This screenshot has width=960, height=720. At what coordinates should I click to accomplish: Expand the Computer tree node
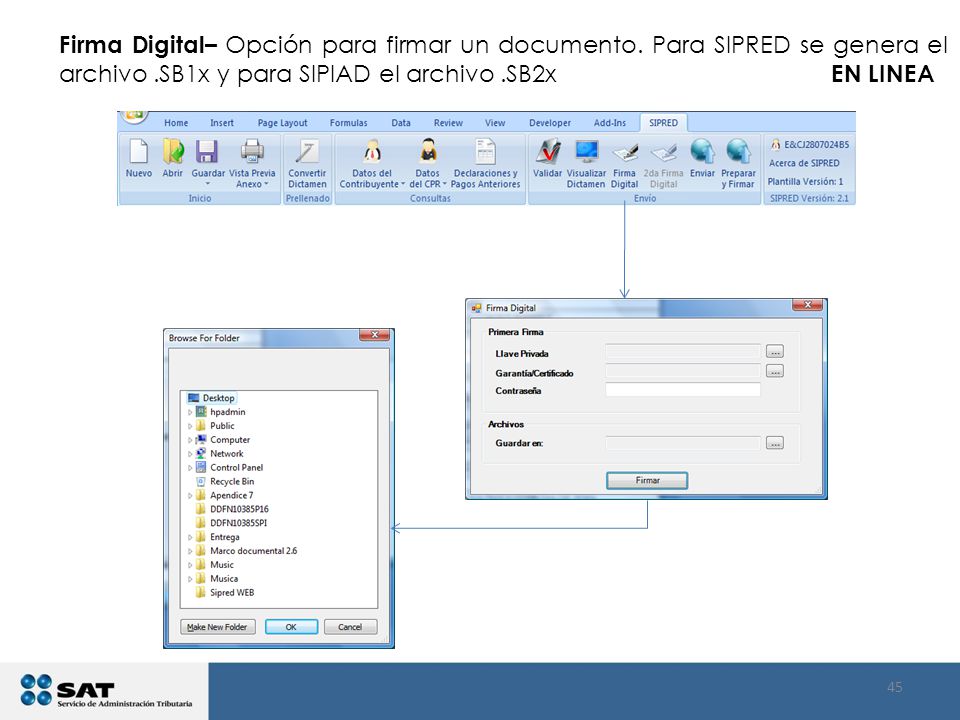[190, 440]
